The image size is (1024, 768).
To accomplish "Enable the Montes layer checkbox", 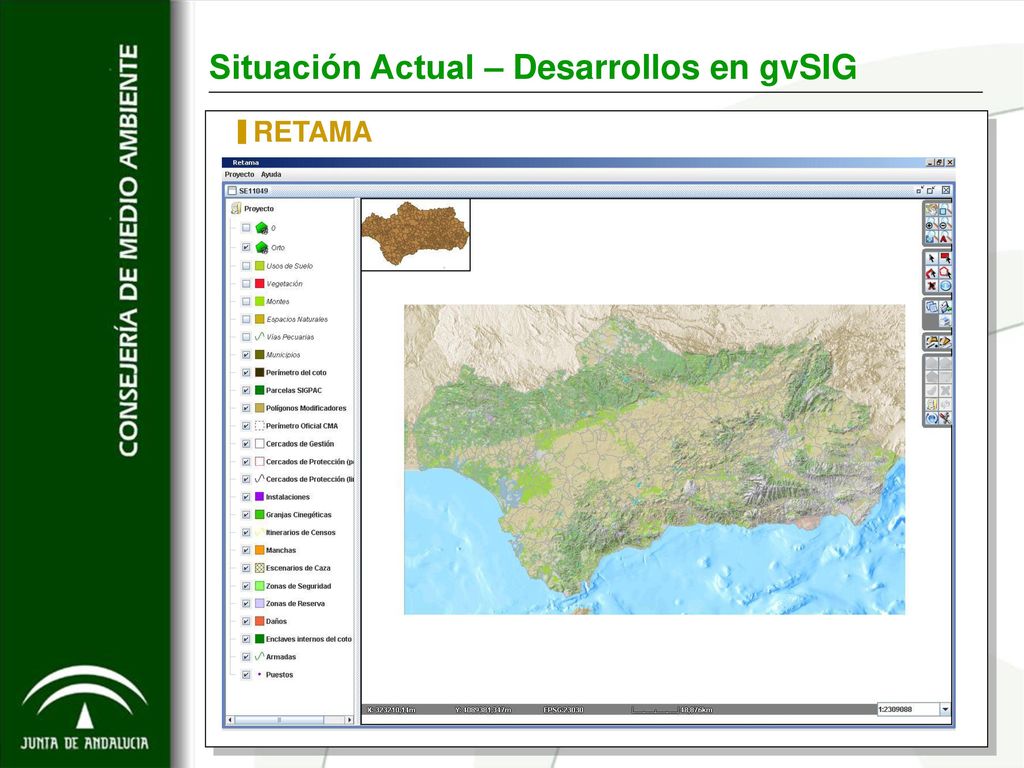I will point(246,301).
